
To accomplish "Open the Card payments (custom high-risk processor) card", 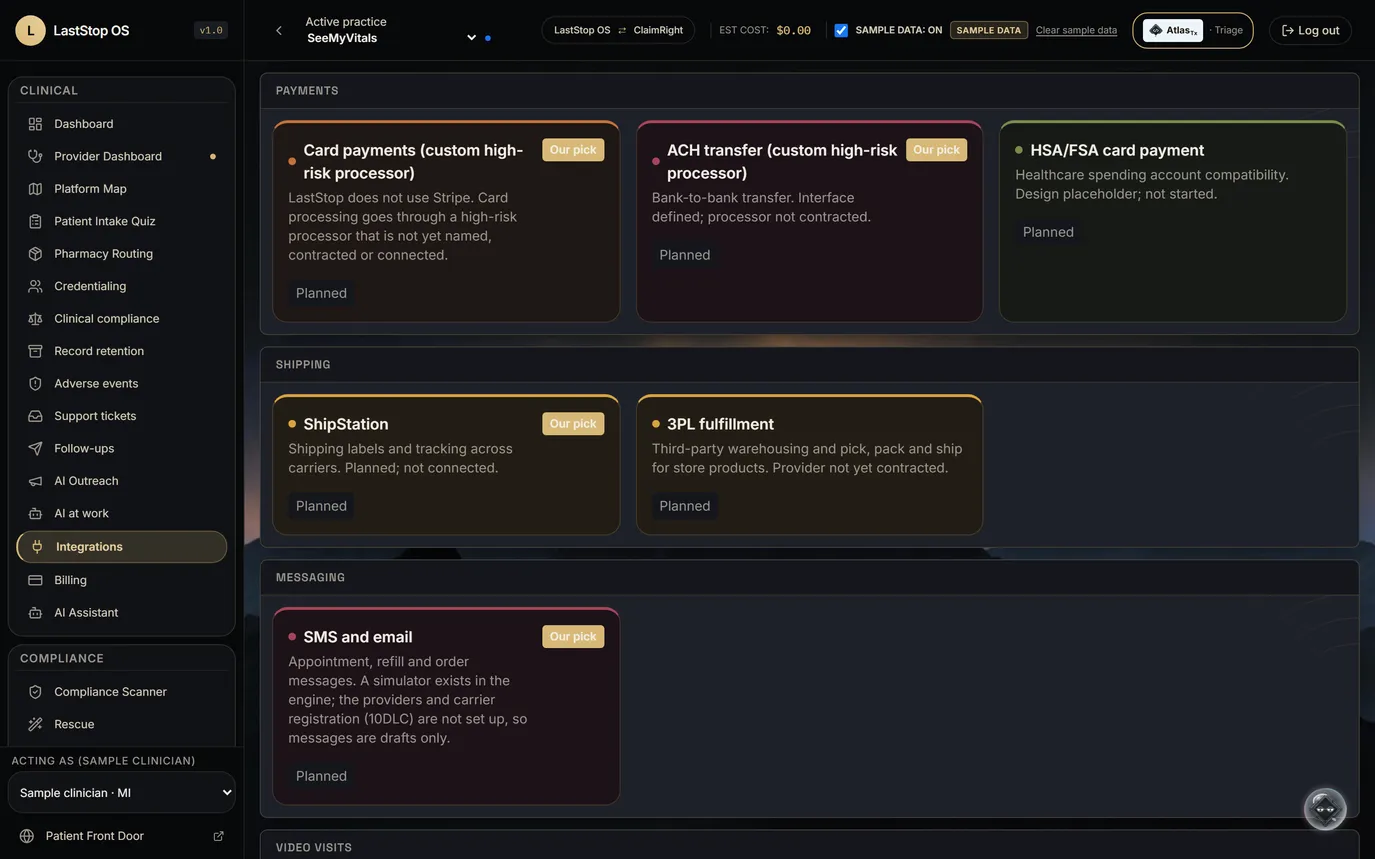I will tap(446, 221).
